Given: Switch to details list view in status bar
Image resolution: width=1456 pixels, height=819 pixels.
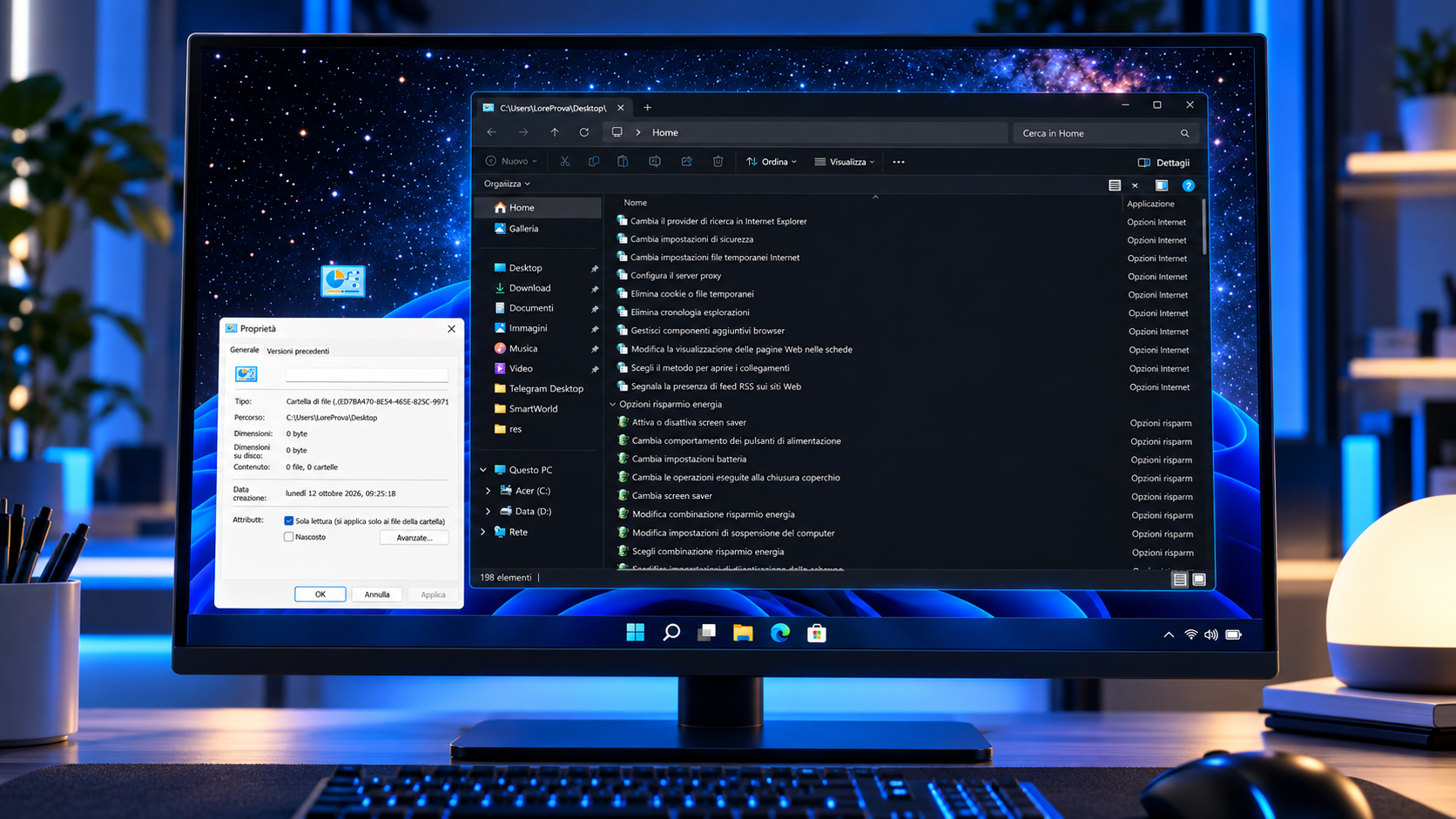Looking at the screenshot, I should coord(1179,579).
